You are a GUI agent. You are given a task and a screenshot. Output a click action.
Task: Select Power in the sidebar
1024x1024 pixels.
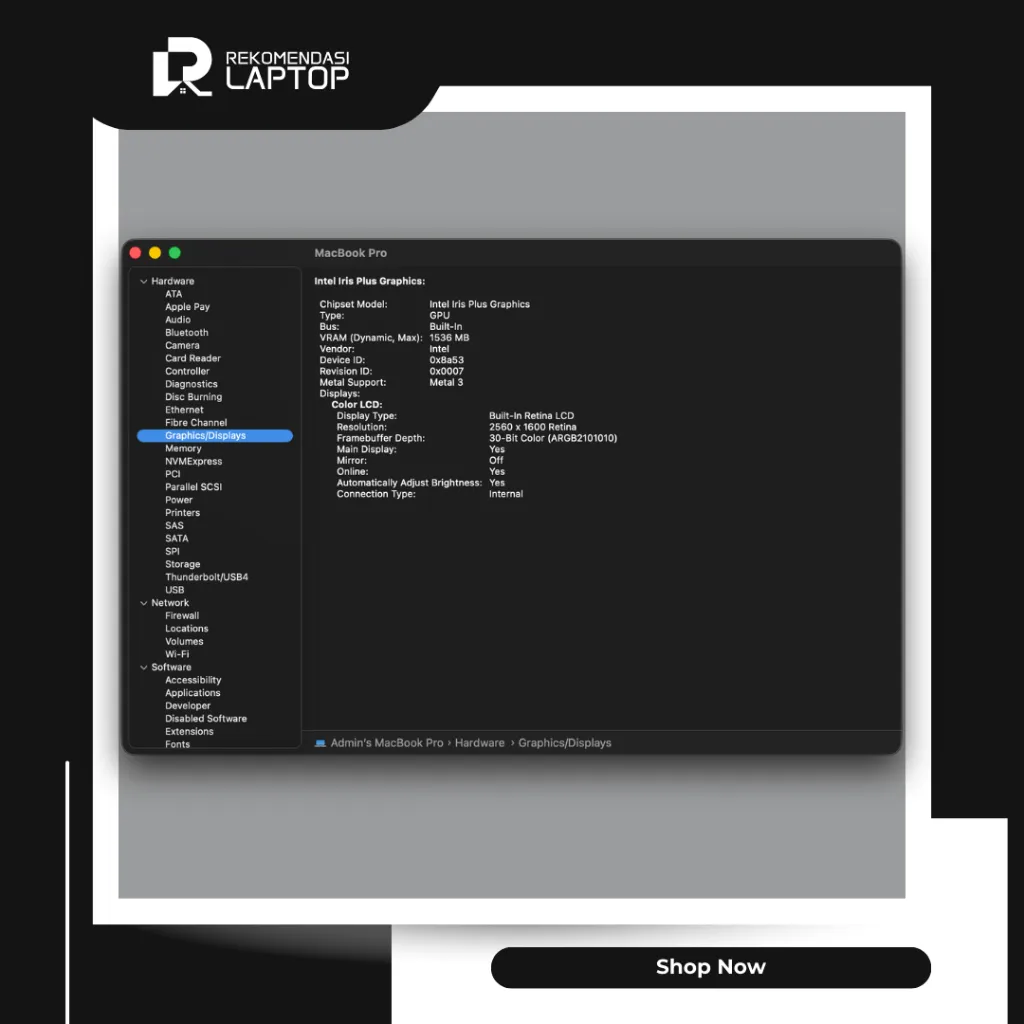(x=179, y=499)
